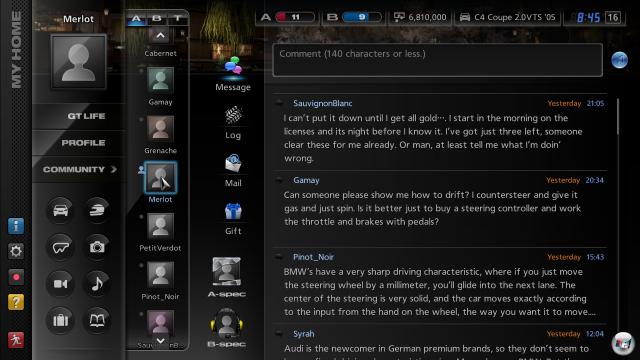This screenshot has width=640, height=360.
Task: Open the Garage car icon
Action: click(x=60, y=210)
